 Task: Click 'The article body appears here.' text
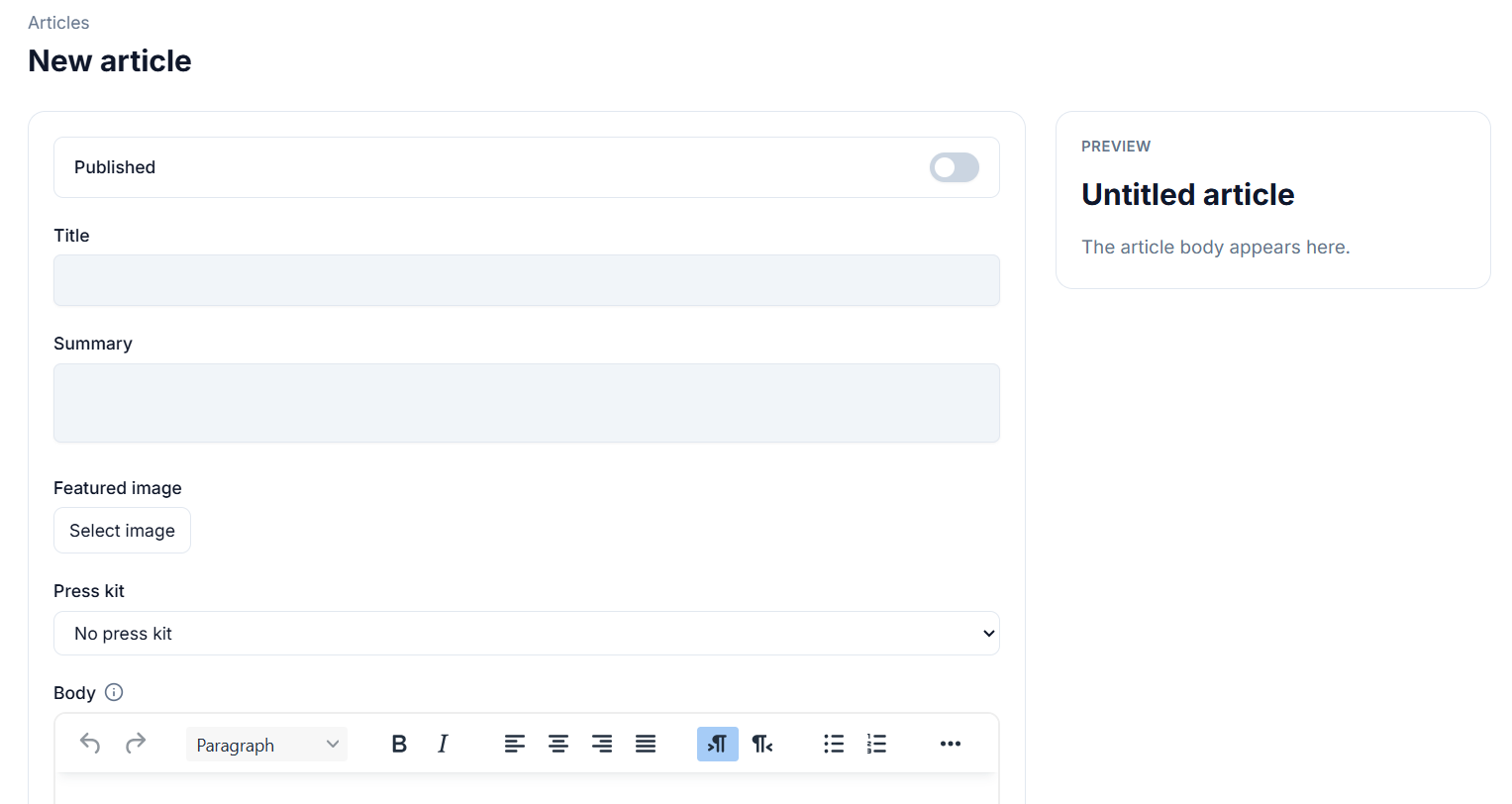point(1216,248)
